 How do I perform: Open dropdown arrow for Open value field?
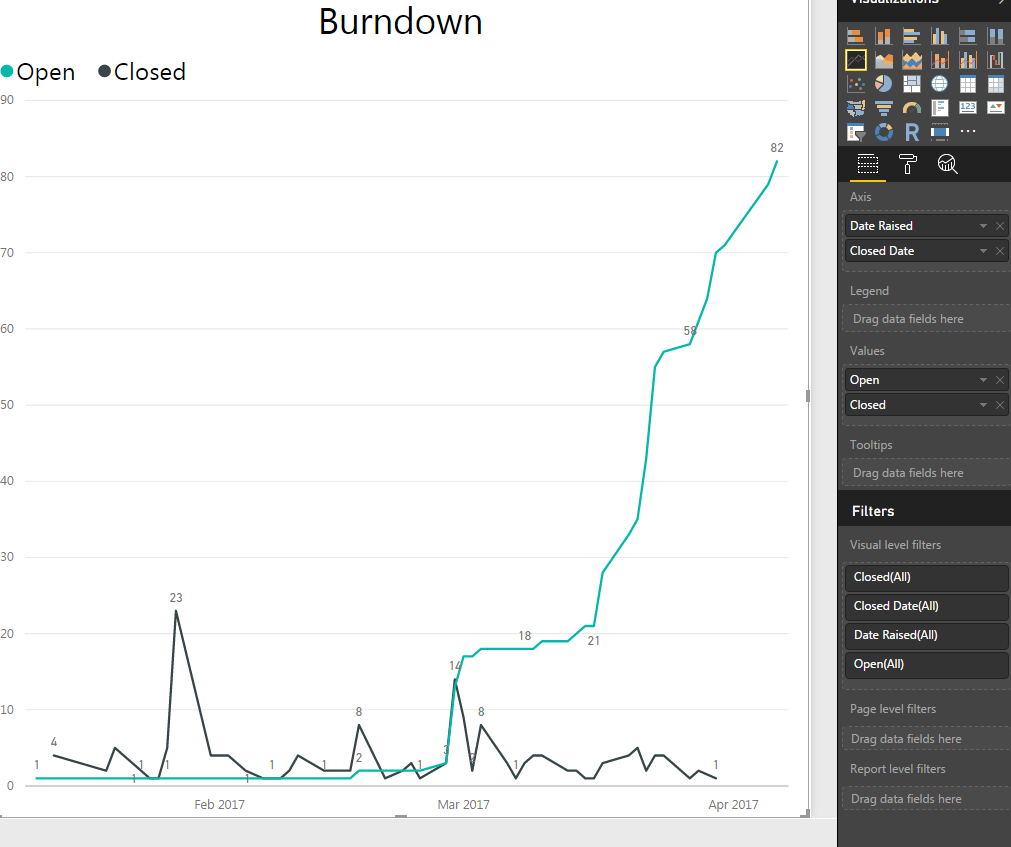[x=983, y=380]
